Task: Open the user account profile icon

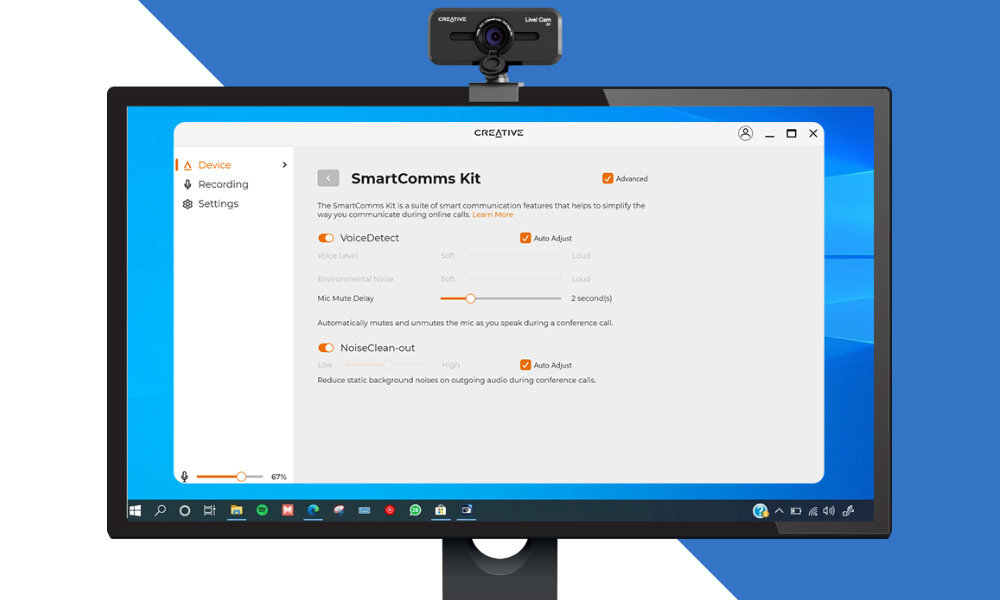Action: tap(746, 133)
